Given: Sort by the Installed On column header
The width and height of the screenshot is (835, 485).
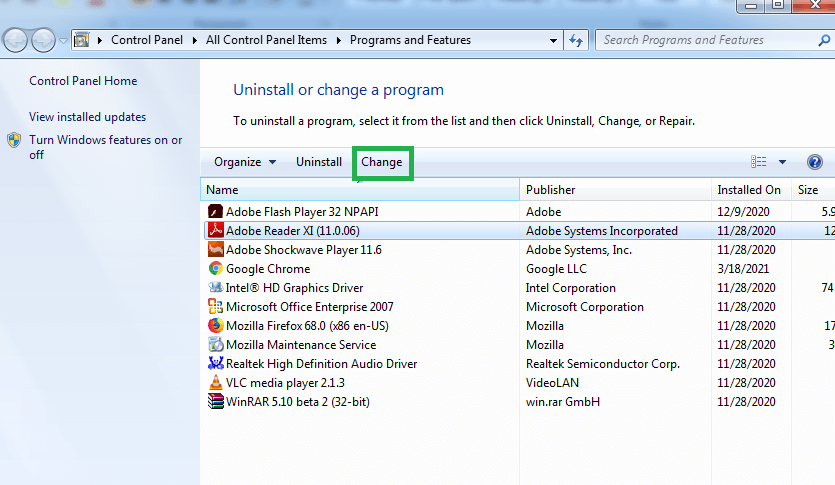Looking at the screenshot, I should click(751, 190).
